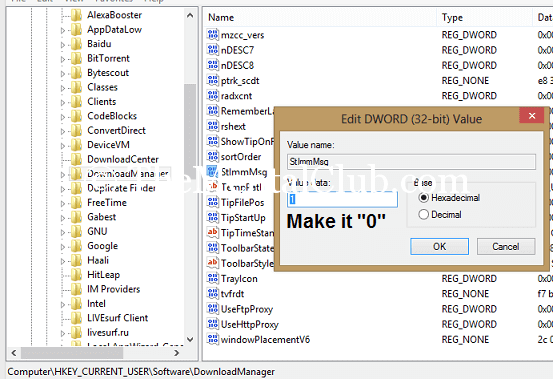Select the sortOrder value icon
This screenshot has width=553, height=379.
tap(213, 156)
